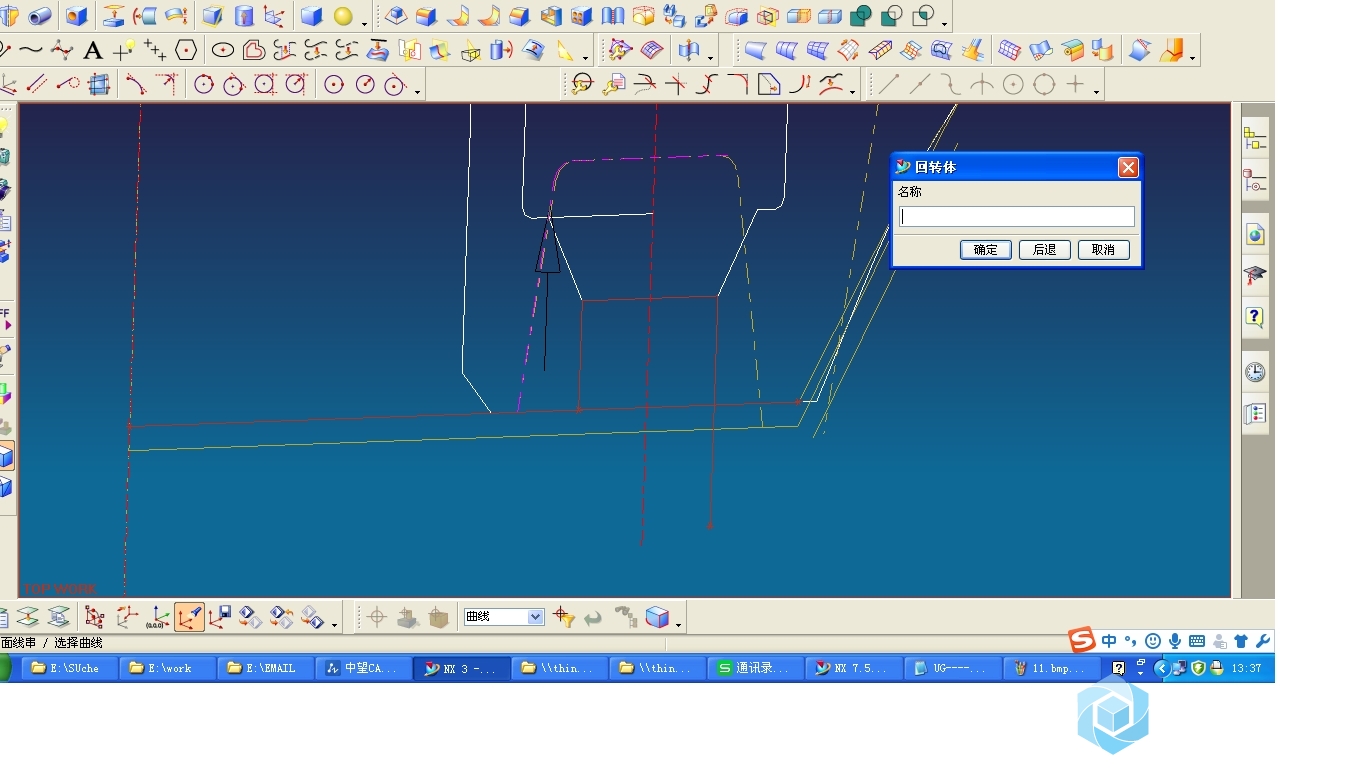Expand the grayed snap toolbar options arrow
Screen dimensions: 1360x768
click(1096, 91)
